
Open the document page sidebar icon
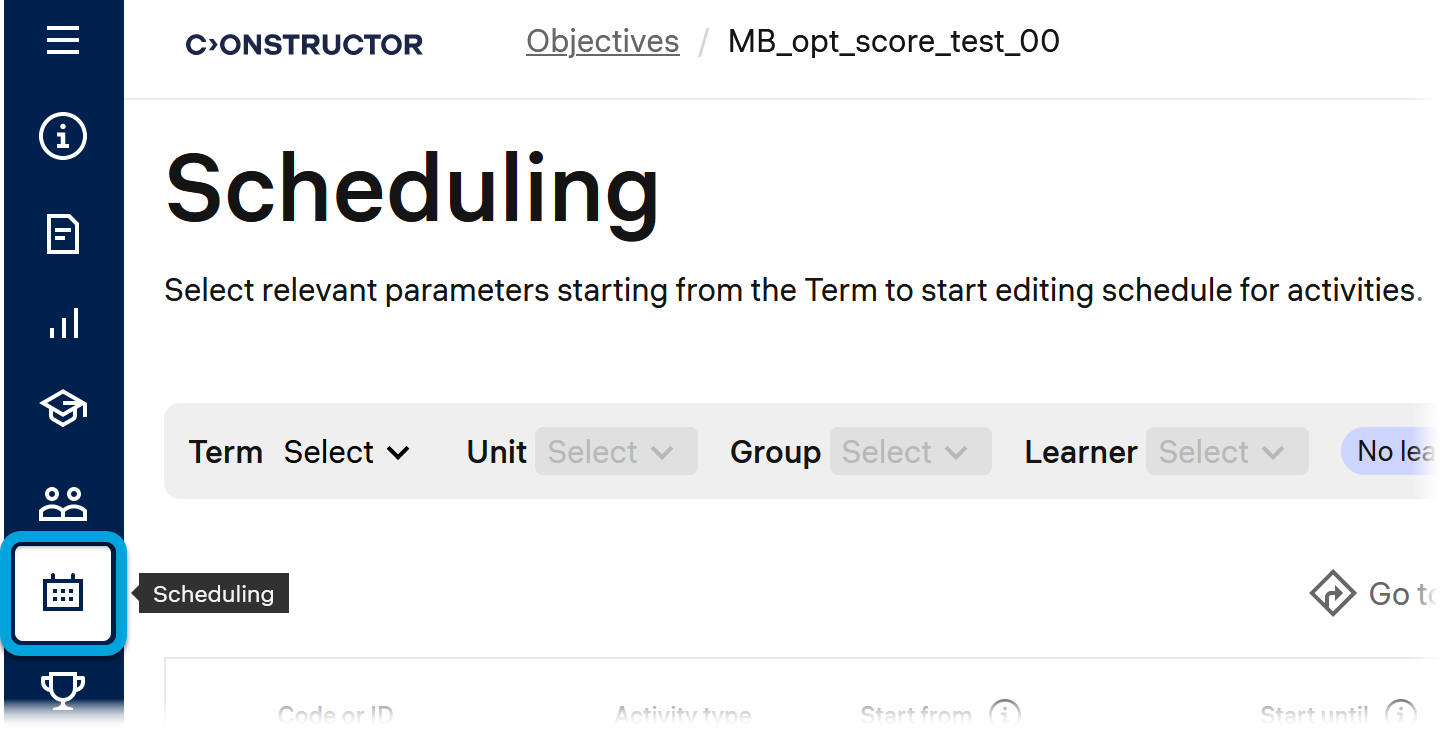coord(63,235)
